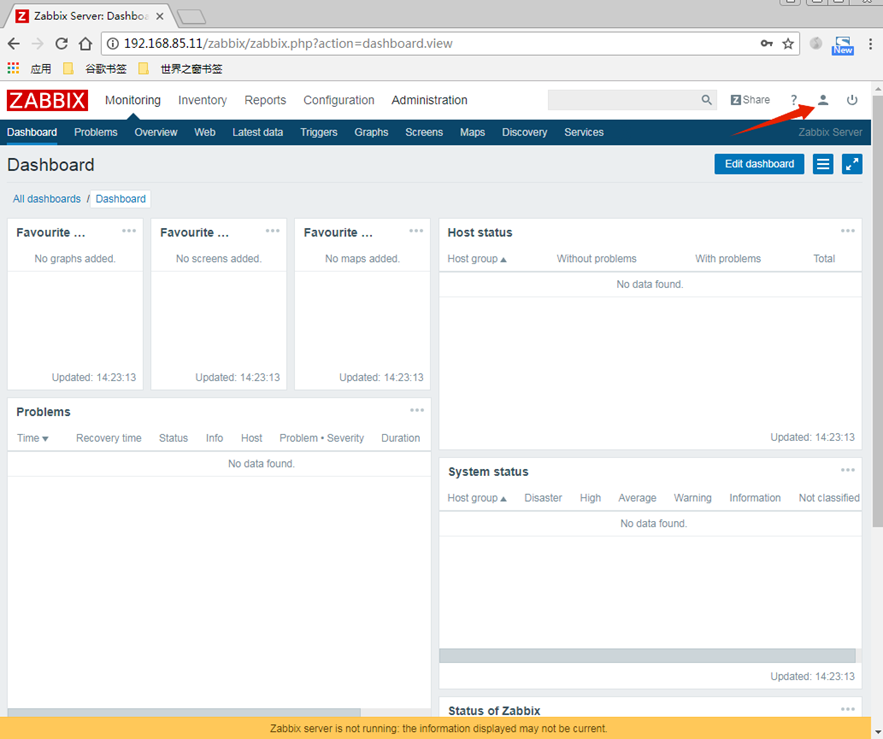This screenshot has height=739, width=883.
Task: Reload the browser page
Action: pyautogui.click(x=61, y=43)
